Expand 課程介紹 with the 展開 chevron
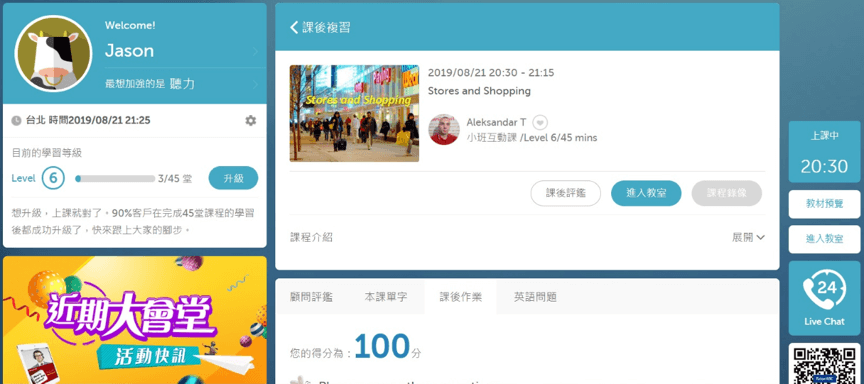The width and height of the screenshot is (864, 384). (x=748, y=237)
